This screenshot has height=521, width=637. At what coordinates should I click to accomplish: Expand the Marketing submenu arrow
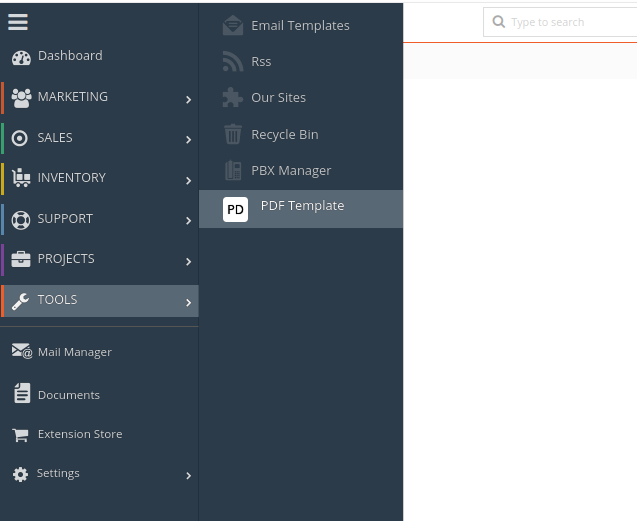click(x=188, y=100)
